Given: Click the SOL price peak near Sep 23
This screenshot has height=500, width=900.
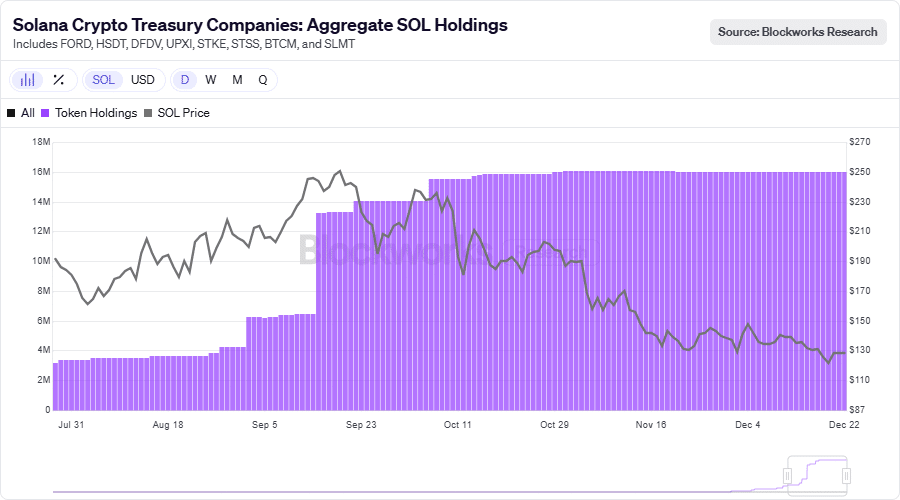Looking at the screenshot, I should (x=340, y=171).
